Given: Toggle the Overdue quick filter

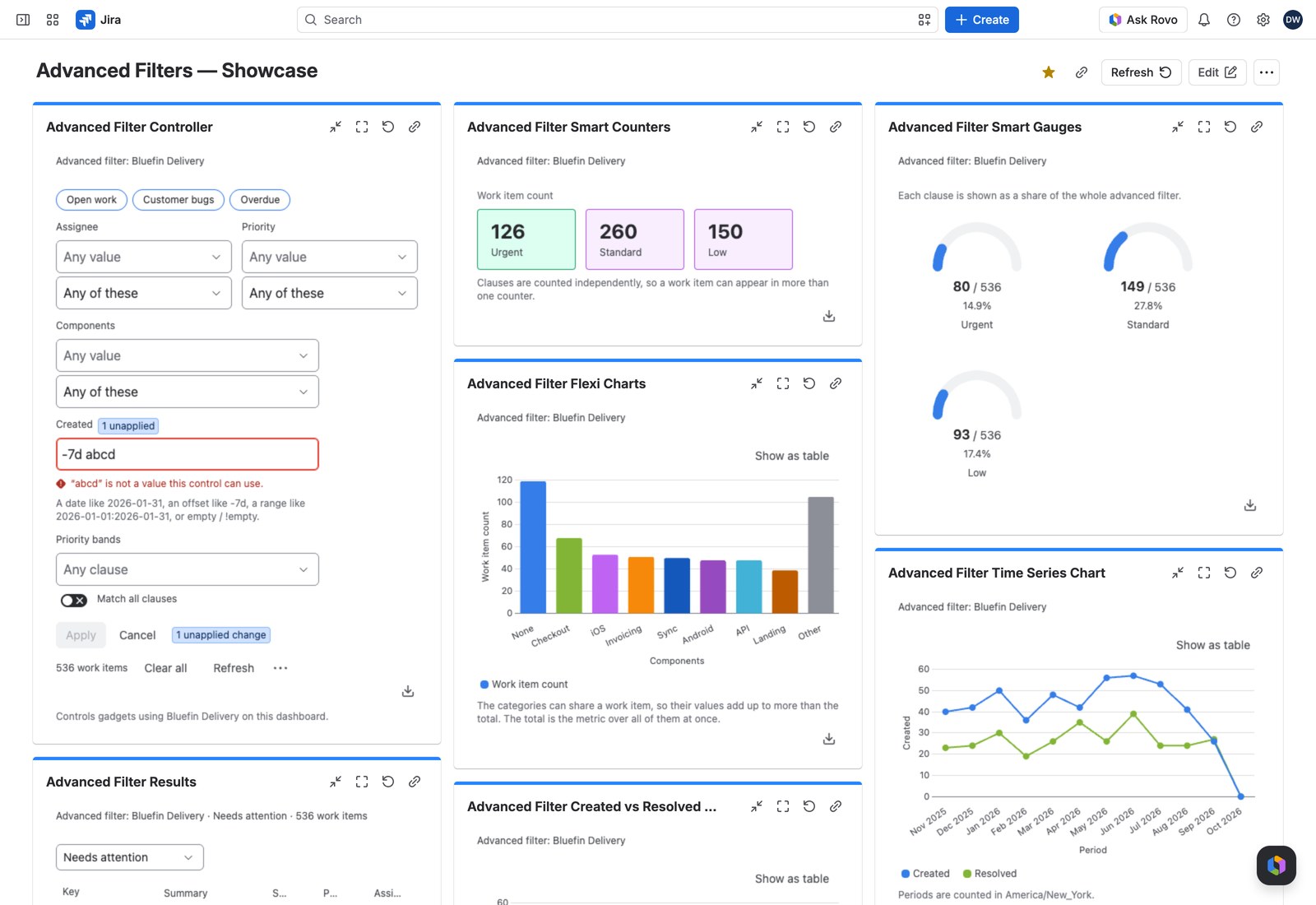Looking at the screenshot, I should 260,200.
